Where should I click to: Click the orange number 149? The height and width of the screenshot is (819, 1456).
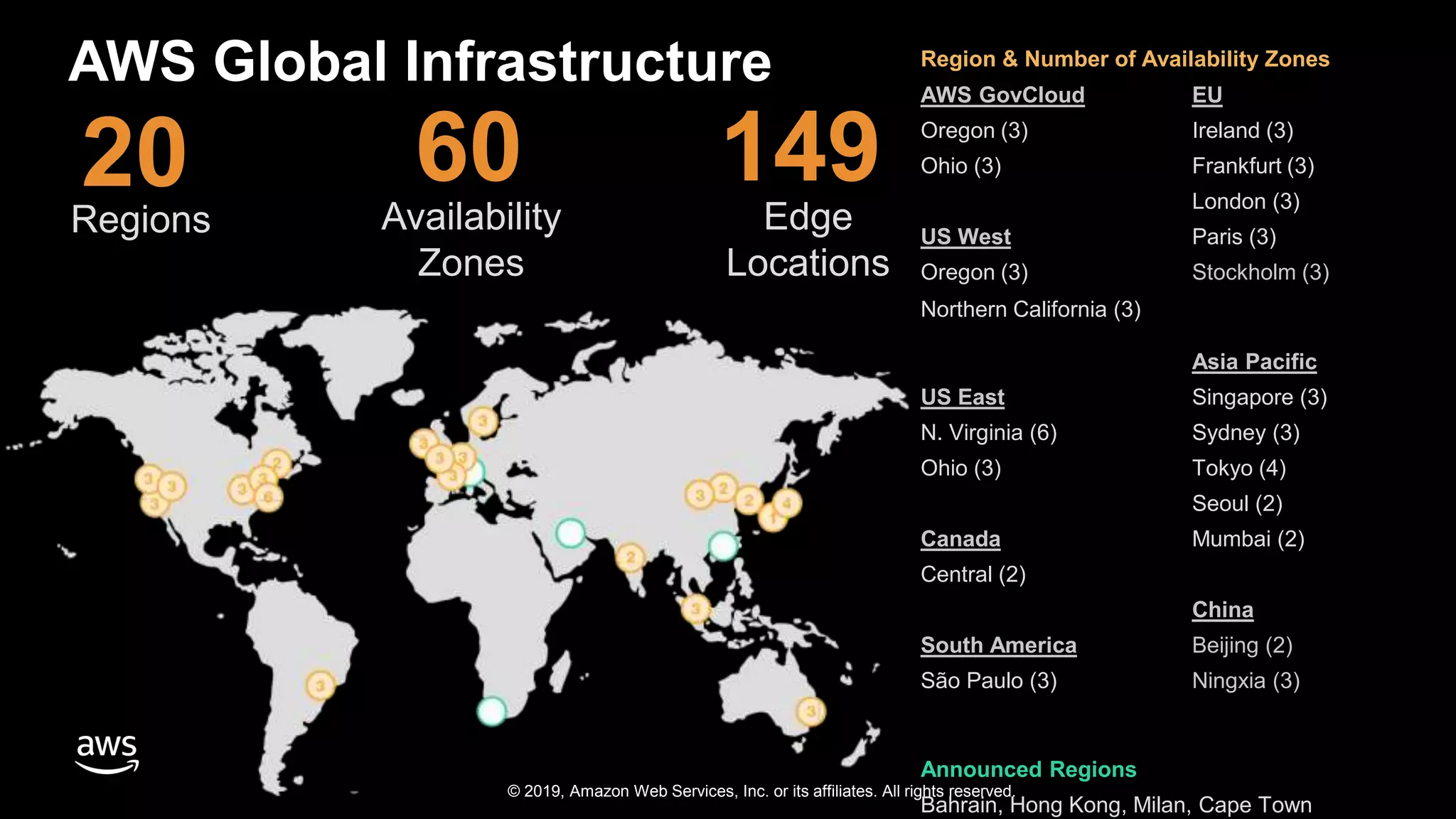click(801, 147)
